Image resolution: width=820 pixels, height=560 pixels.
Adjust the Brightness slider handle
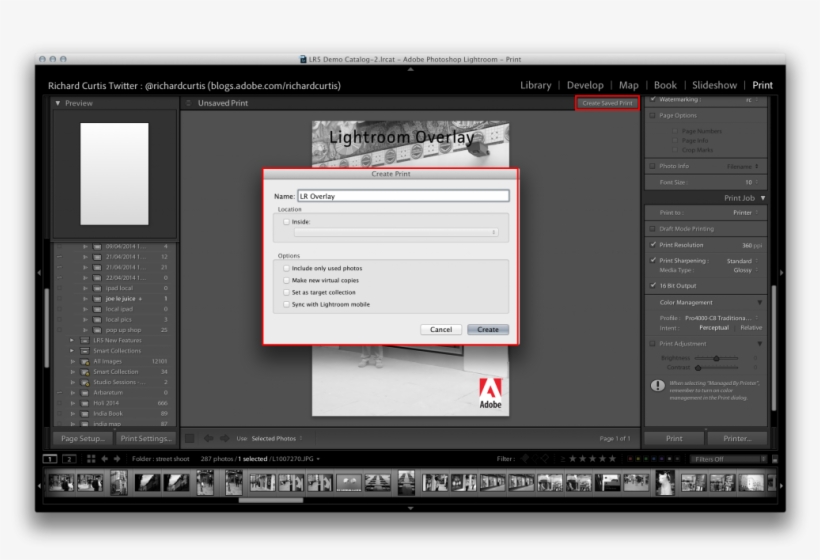(715, 357)
